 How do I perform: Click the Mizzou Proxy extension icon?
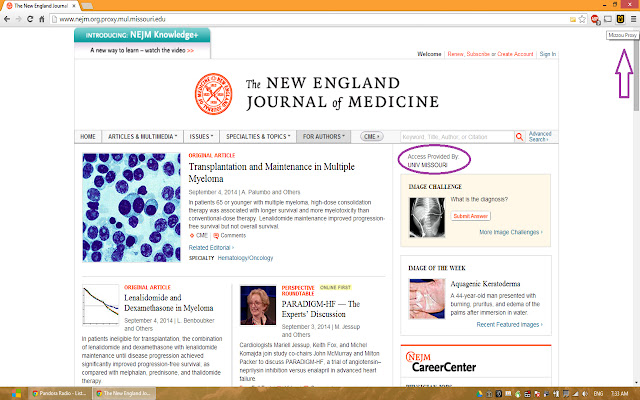click(620, 19)
